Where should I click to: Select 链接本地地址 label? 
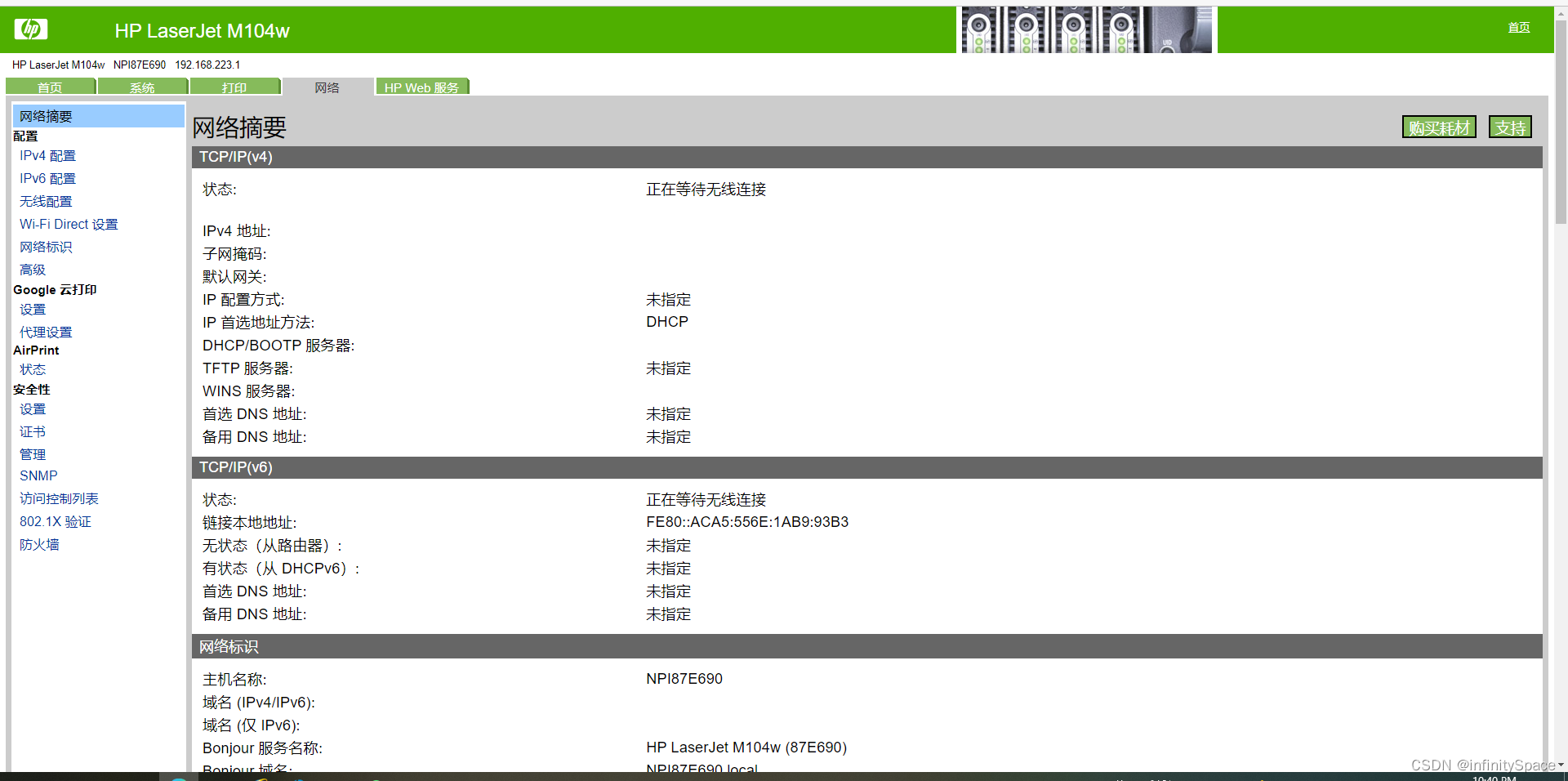pyautogui.click(x=250, y=522)
